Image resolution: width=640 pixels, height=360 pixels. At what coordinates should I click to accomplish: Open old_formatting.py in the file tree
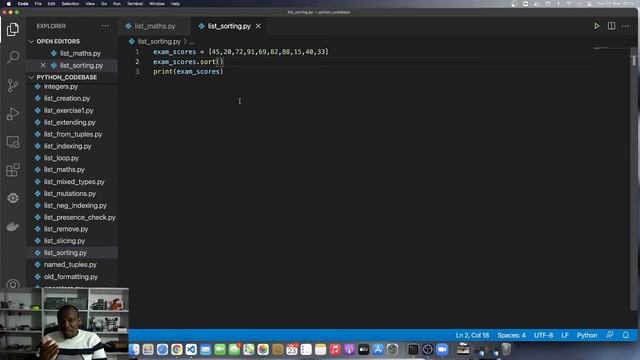click(71, 277)
